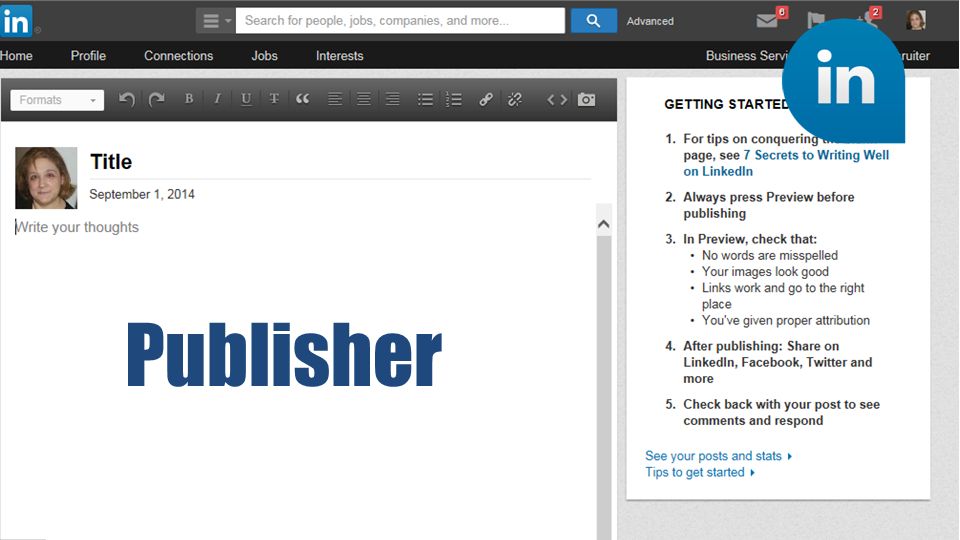Click the editor scrollbar up arrow
Viewport: 960px width, 540px height.
(604, 224)
